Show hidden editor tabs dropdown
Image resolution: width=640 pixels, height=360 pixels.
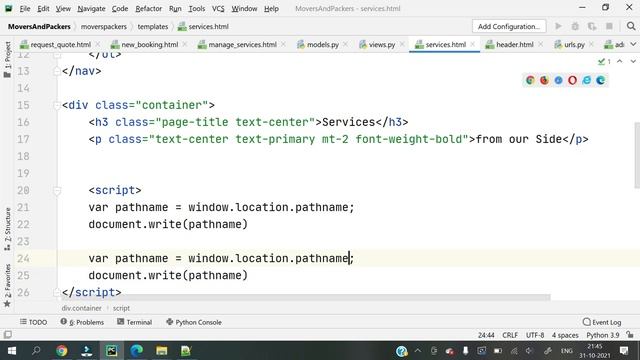pyautogui.click(x=633, y=44)
